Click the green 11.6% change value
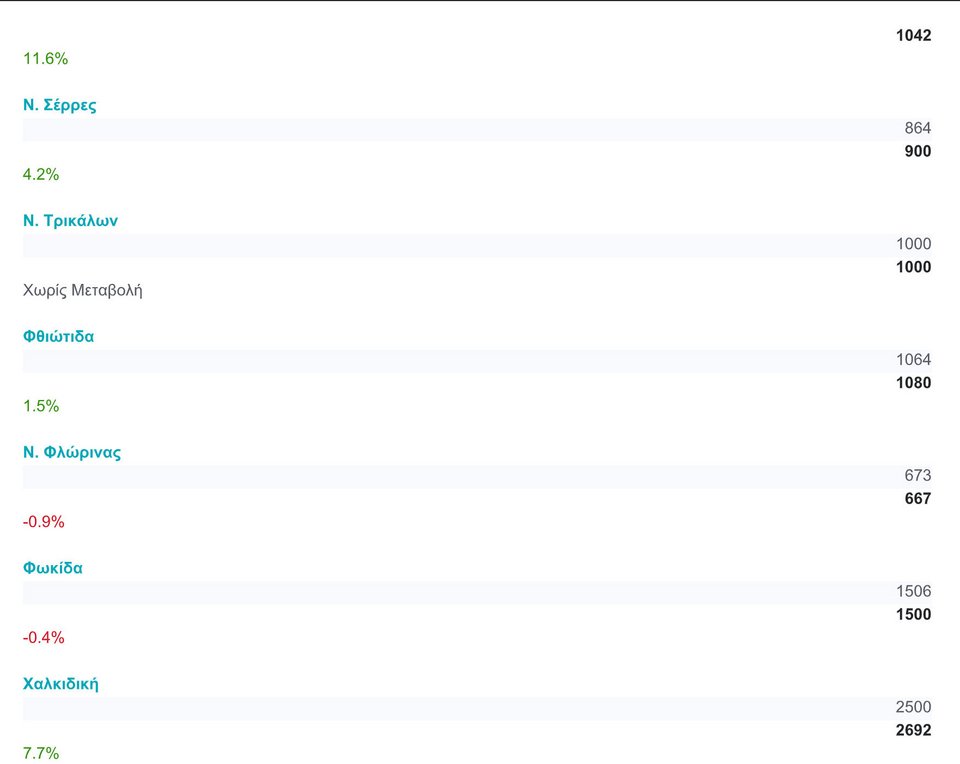The image size is (960, 764). pyautogui.click(x=45, y=59)
